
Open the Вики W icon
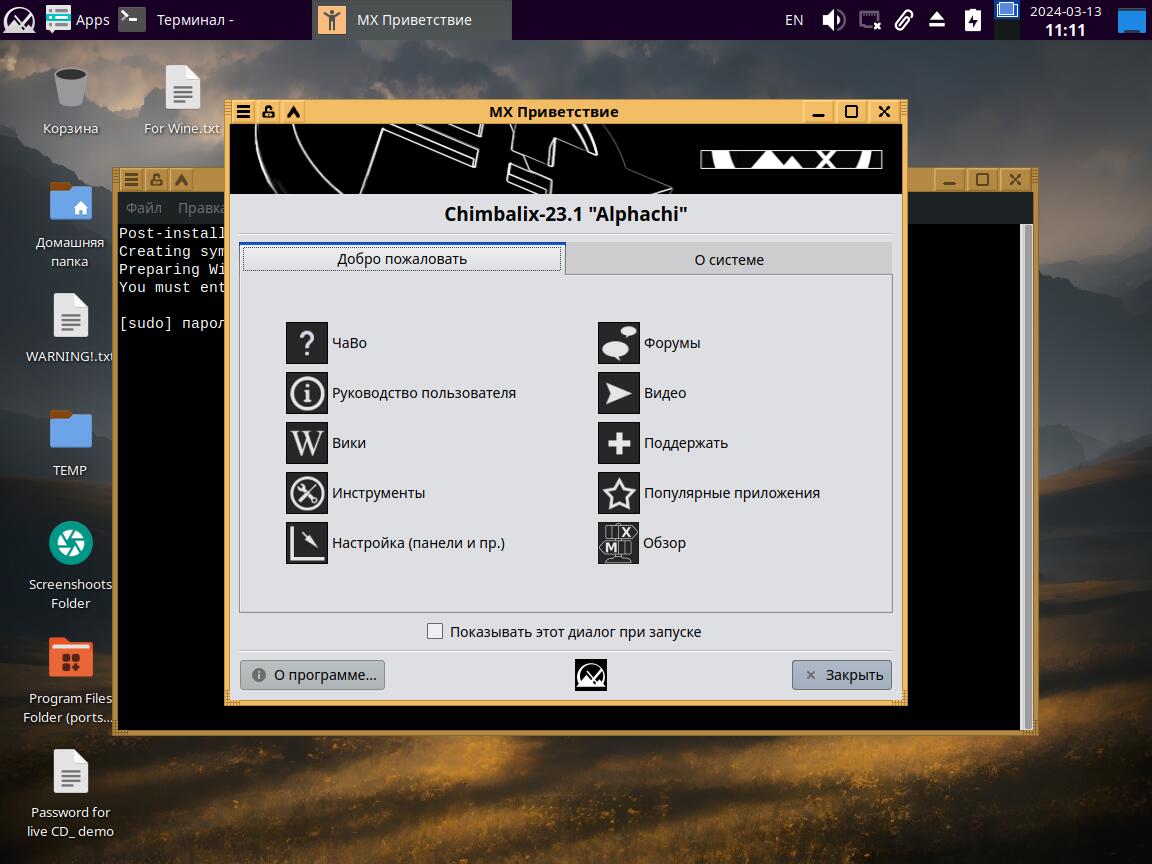click(x=306, y=443)
